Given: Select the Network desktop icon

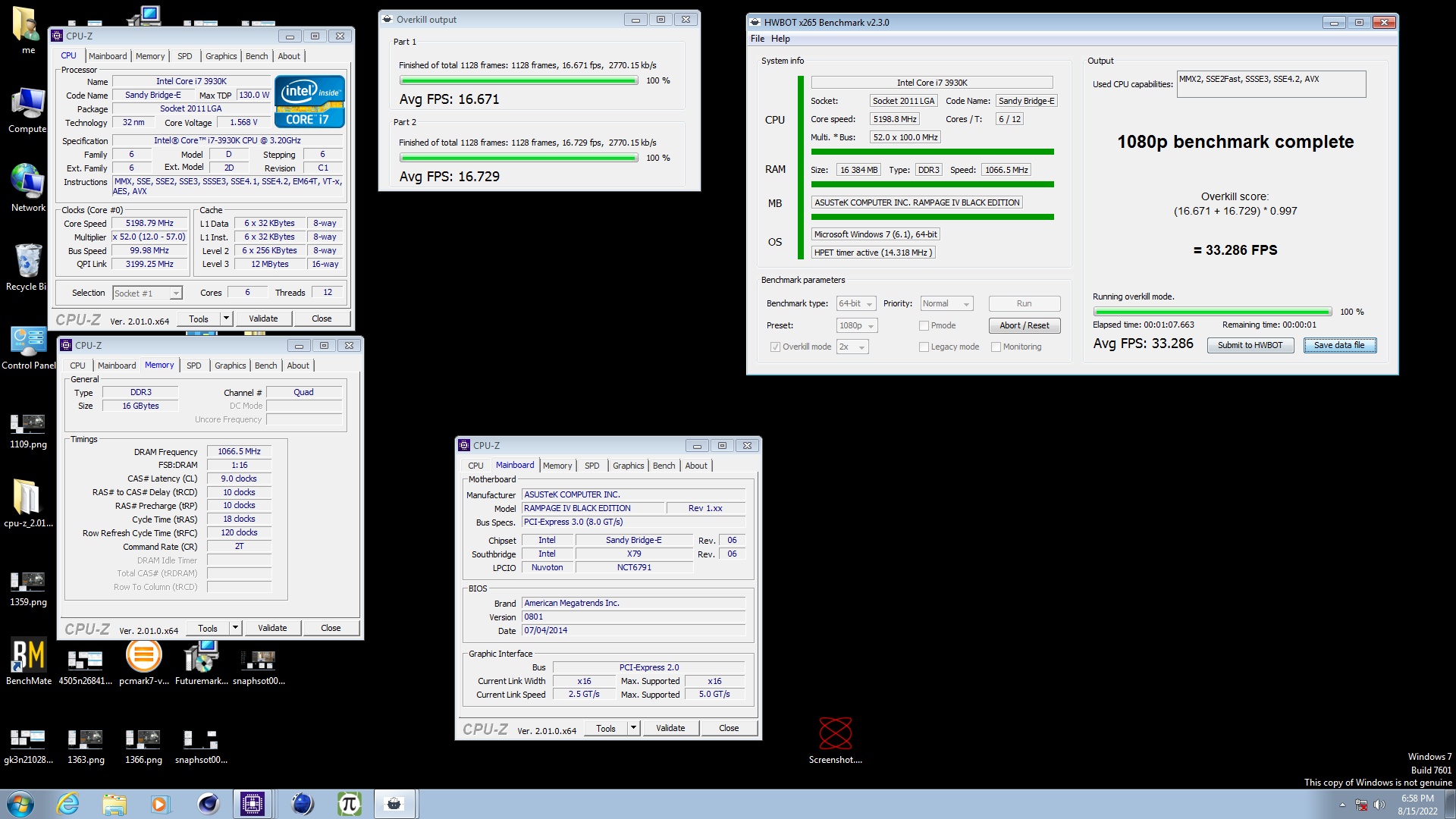Looking at the screenshot, I should (28, 188).
